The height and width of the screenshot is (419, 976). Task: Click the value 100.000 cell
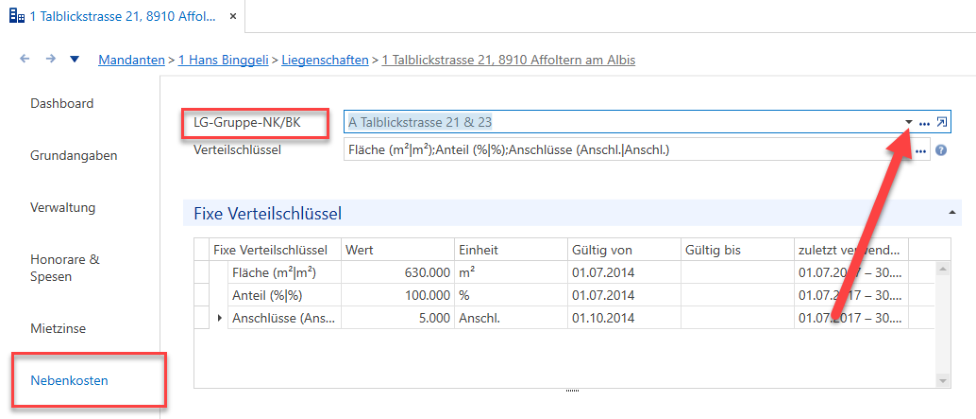click(398, 295)
